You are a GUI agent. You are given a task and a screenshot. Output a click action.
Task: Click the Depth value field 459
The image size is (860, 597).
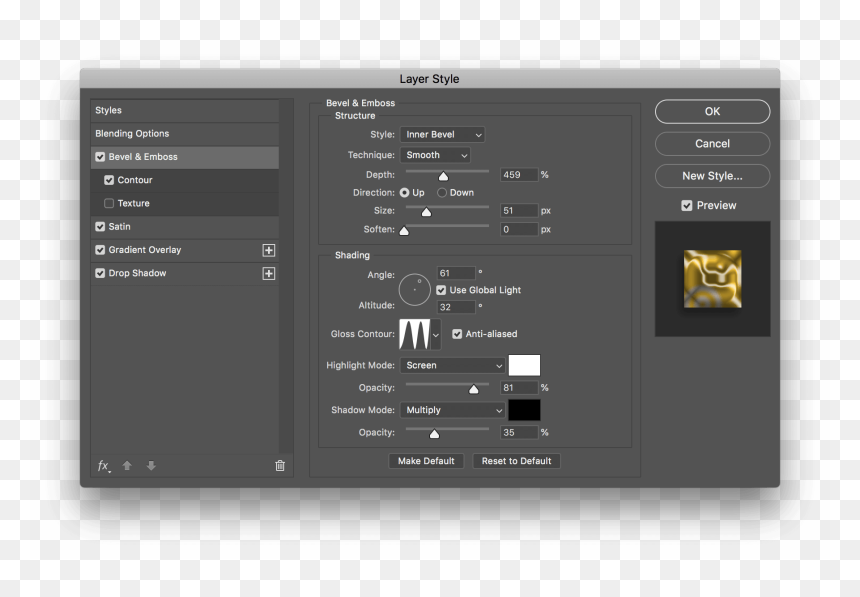tap(519, 174)
